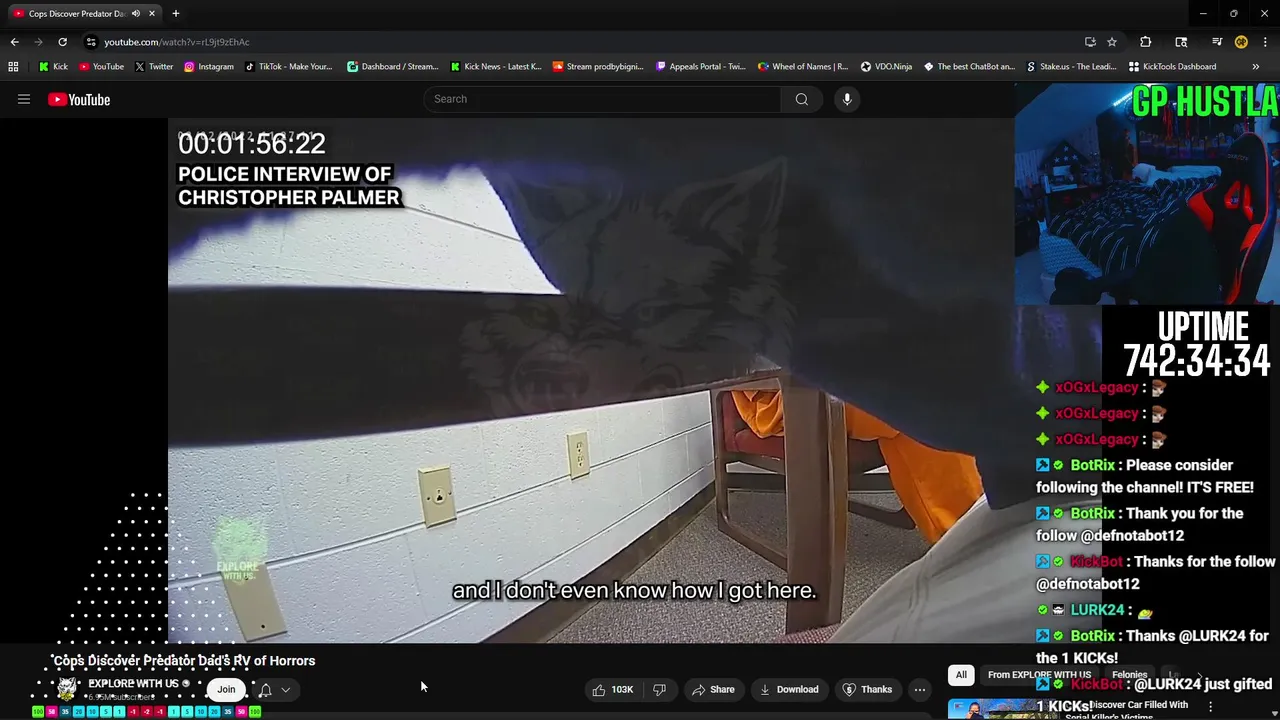
Task: Open the KickTools Dashboard bookmark
Action: (1173, 66)
